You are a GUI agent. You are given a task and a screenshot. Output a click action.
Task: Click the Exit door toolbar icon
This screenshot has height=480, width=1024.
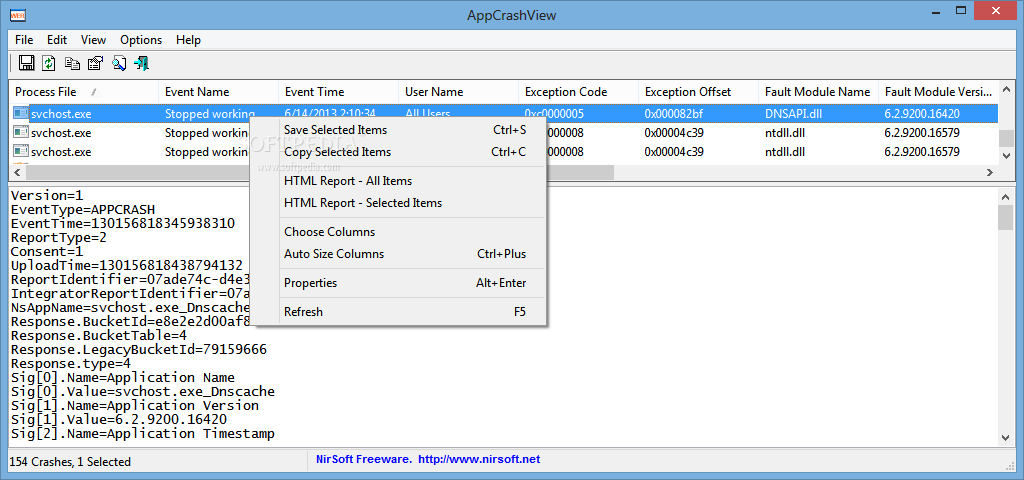[141, 63]
